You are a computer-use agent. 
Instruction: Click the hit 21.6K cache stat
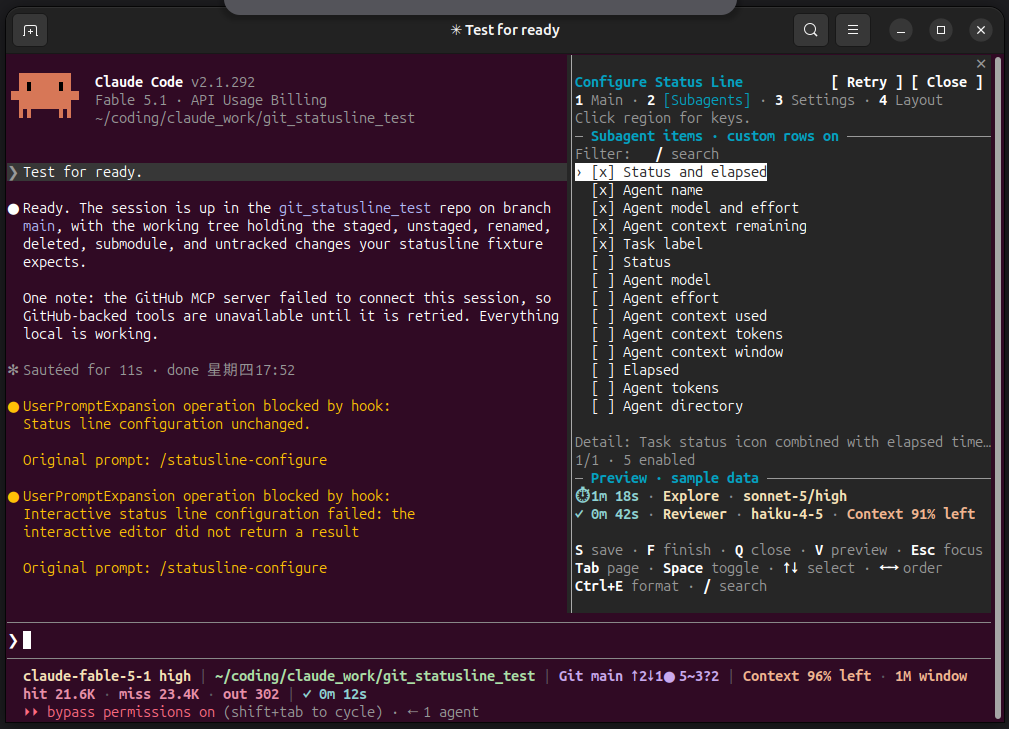coord(59,694)
